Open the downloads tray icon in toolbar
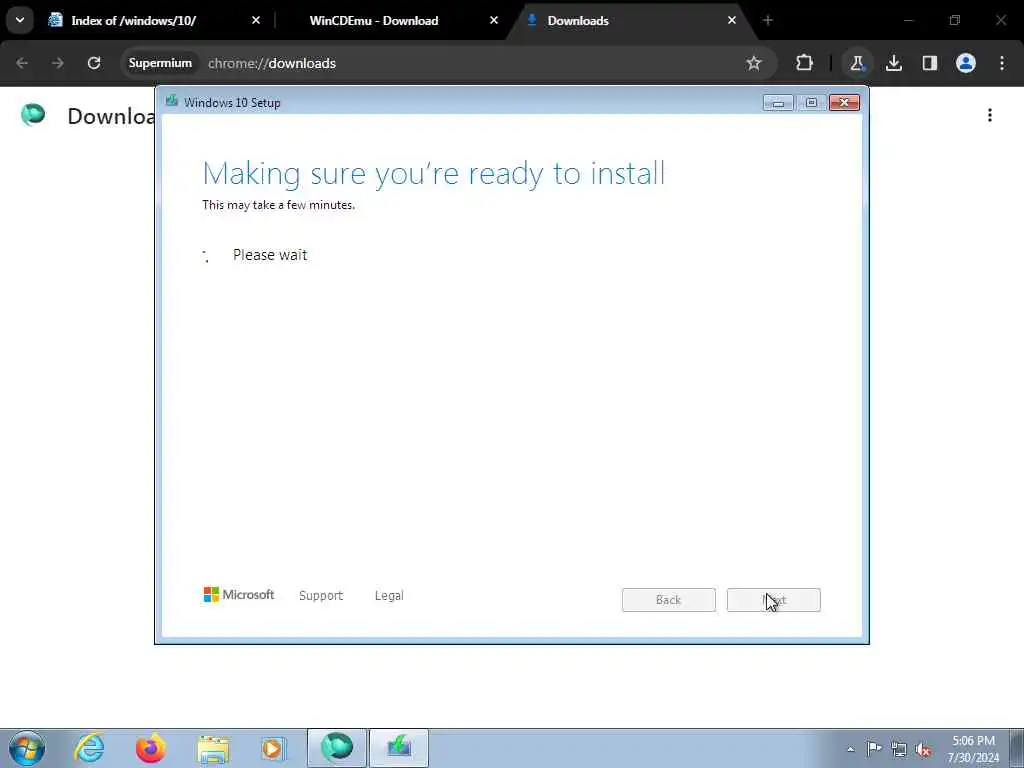This screenshot has width=1024, height=768. coord(894,63)
